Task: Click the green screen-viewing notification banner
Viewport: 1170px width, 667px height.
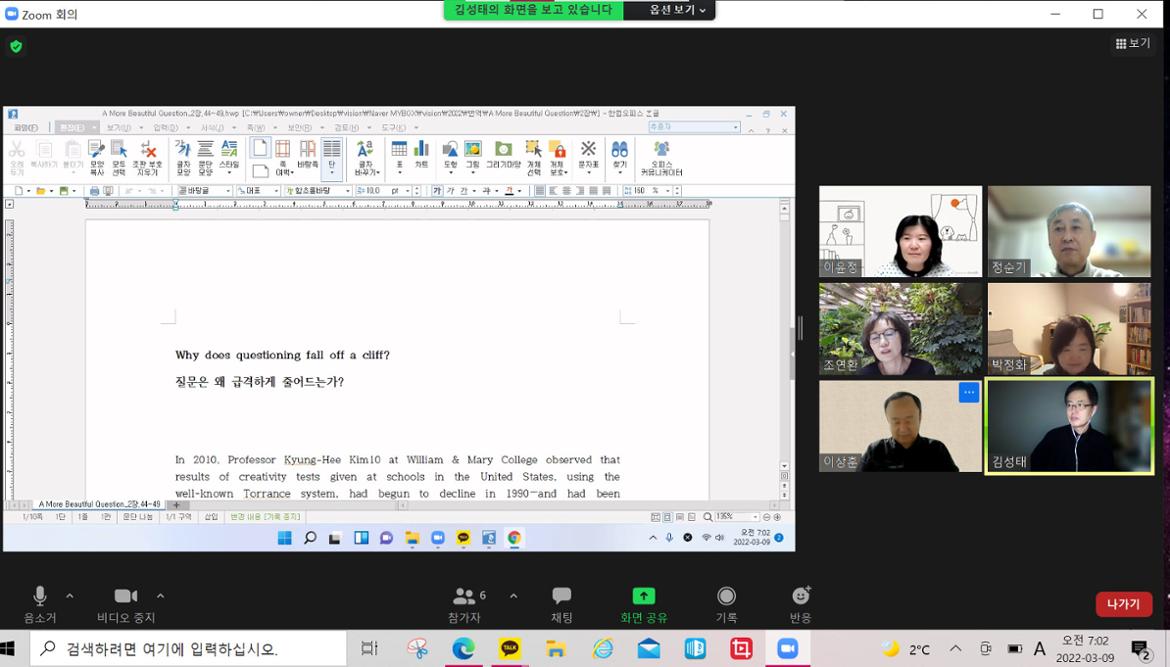Action: 533,10
